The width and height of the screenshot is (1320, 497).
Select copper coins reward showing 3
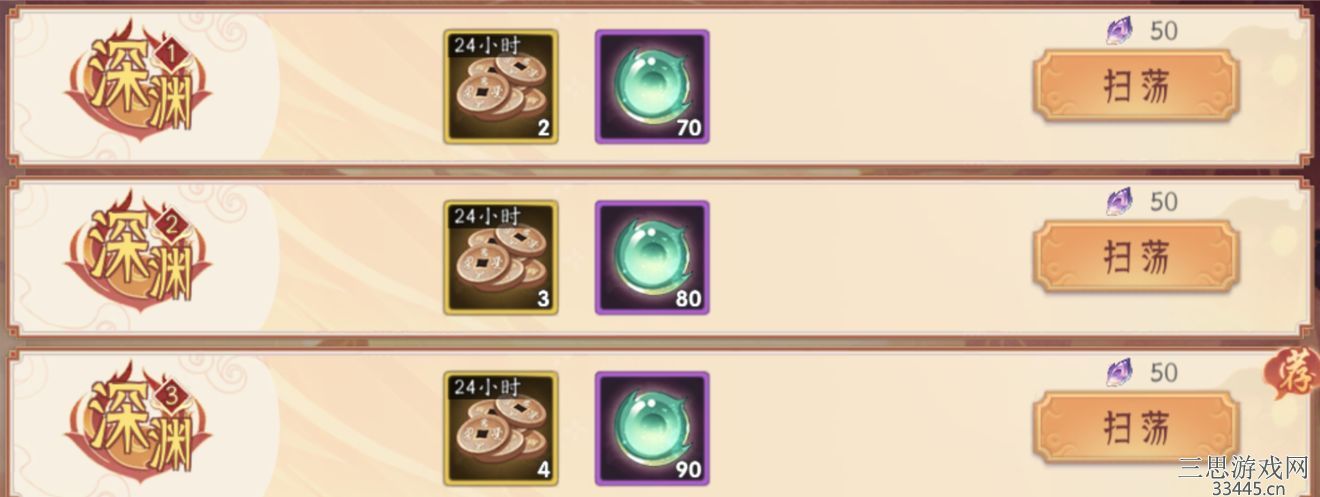tap(501, 258)
